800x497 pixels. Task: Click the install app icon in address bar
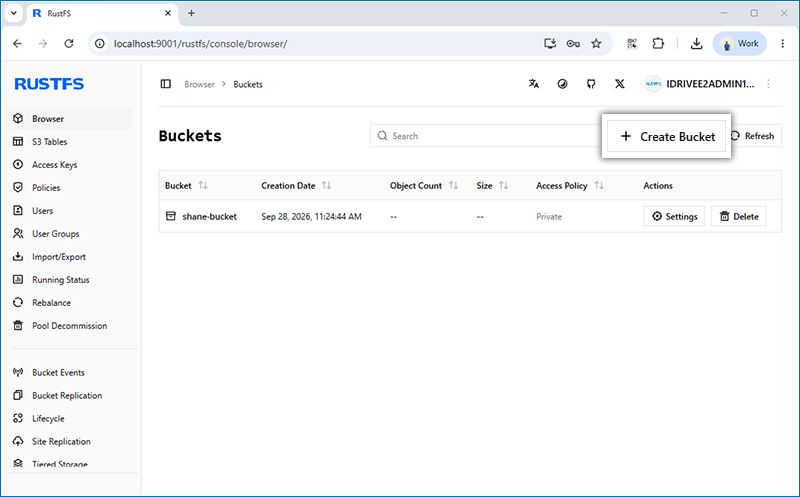click(550, 43)
